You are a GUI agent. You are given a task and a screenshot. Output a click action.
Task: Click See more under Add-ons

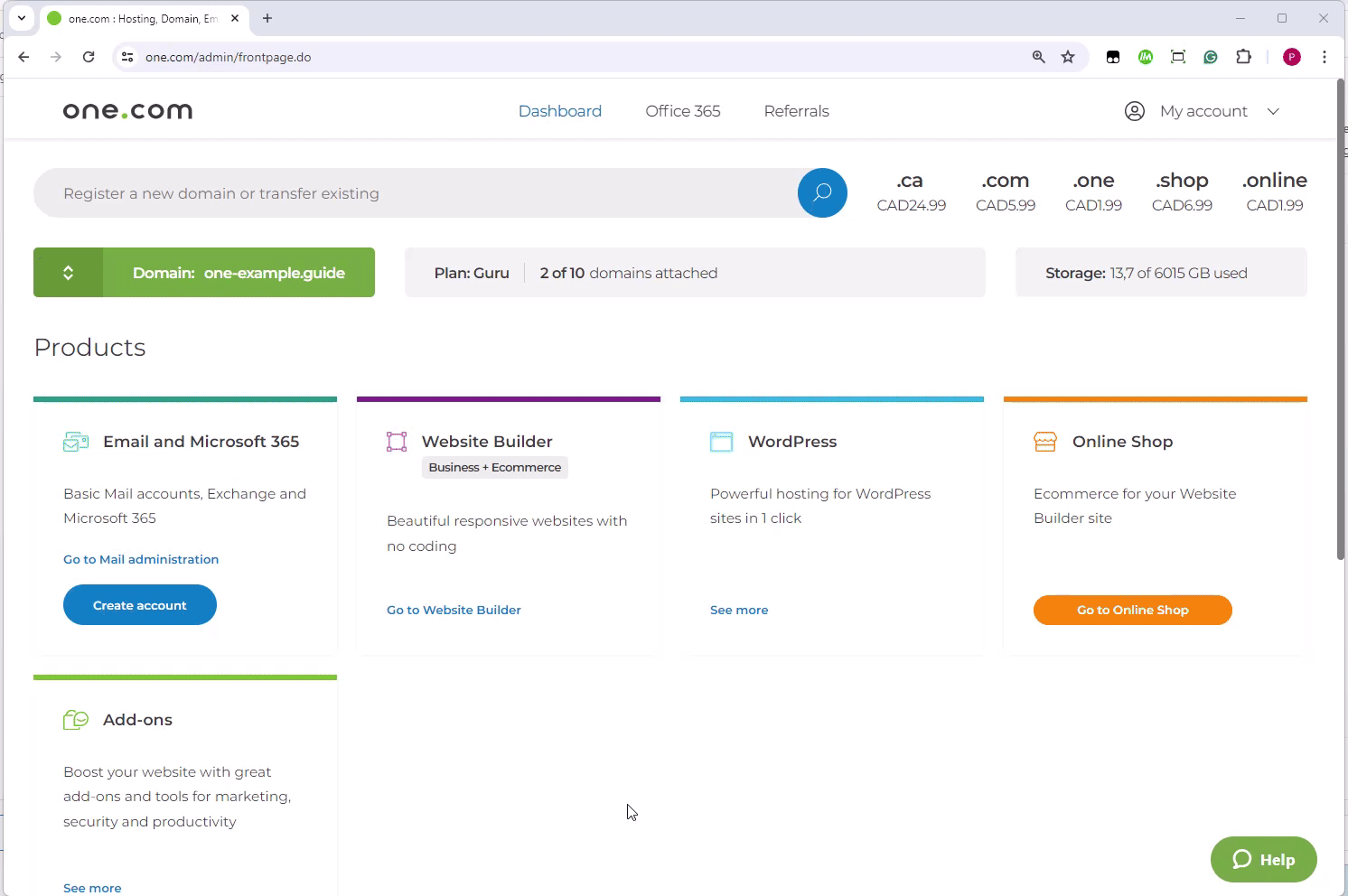pyautogui.click(x=92, y=888)
